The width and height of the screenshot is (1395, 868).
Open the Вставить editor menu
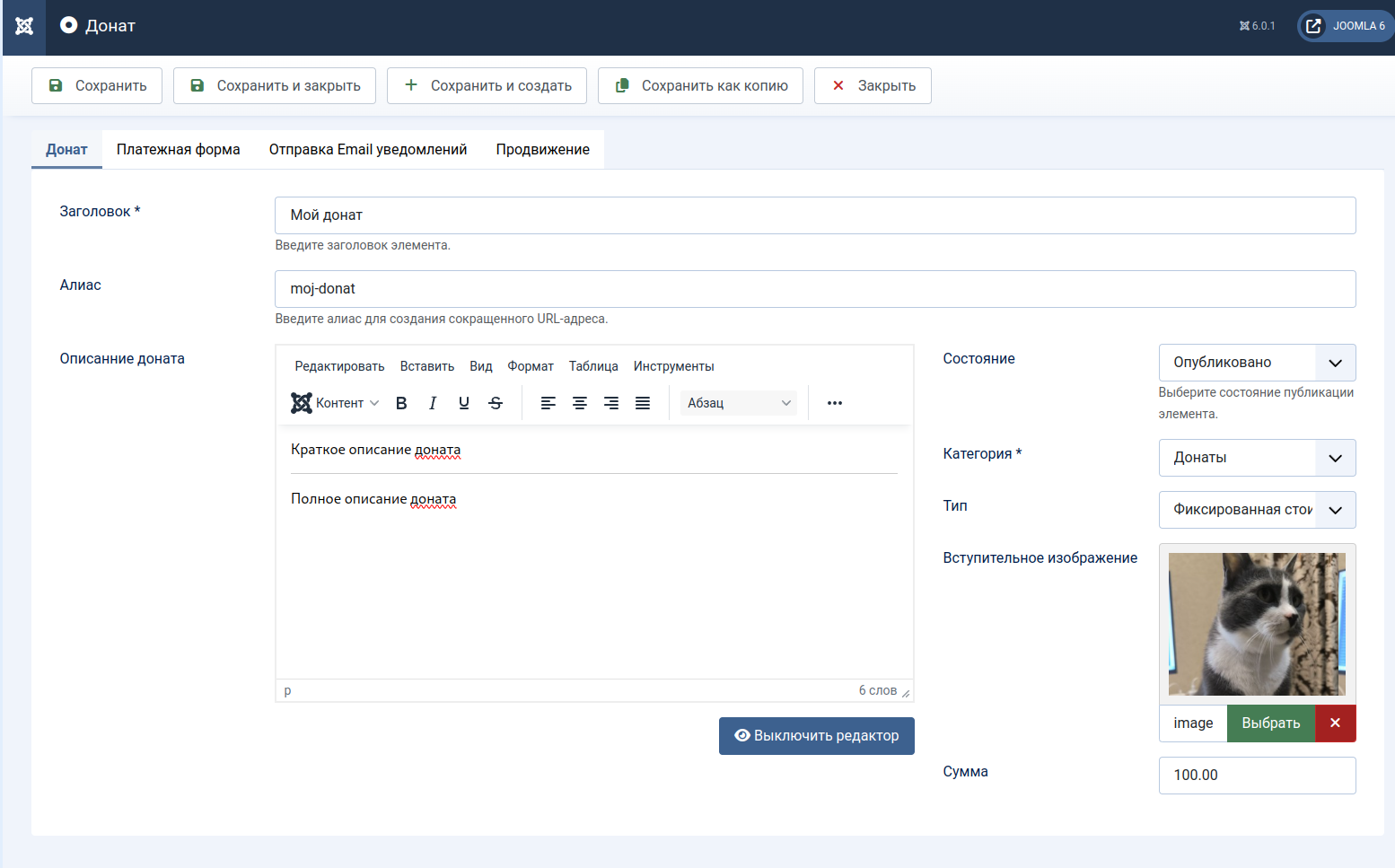(x=426, y=366)
